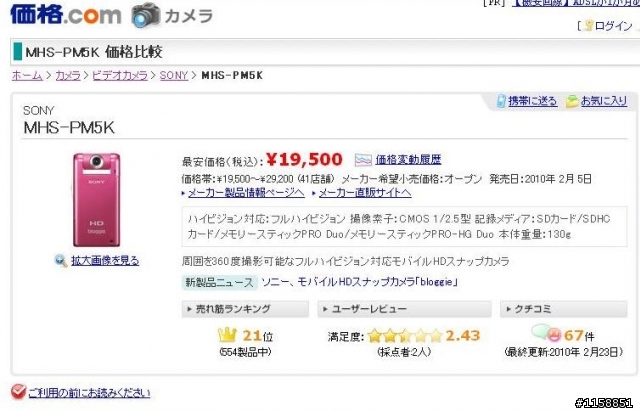Screen dimensions: 640x411
Task: Go to SONY breadcrumb
Action: tap(174, 76)
